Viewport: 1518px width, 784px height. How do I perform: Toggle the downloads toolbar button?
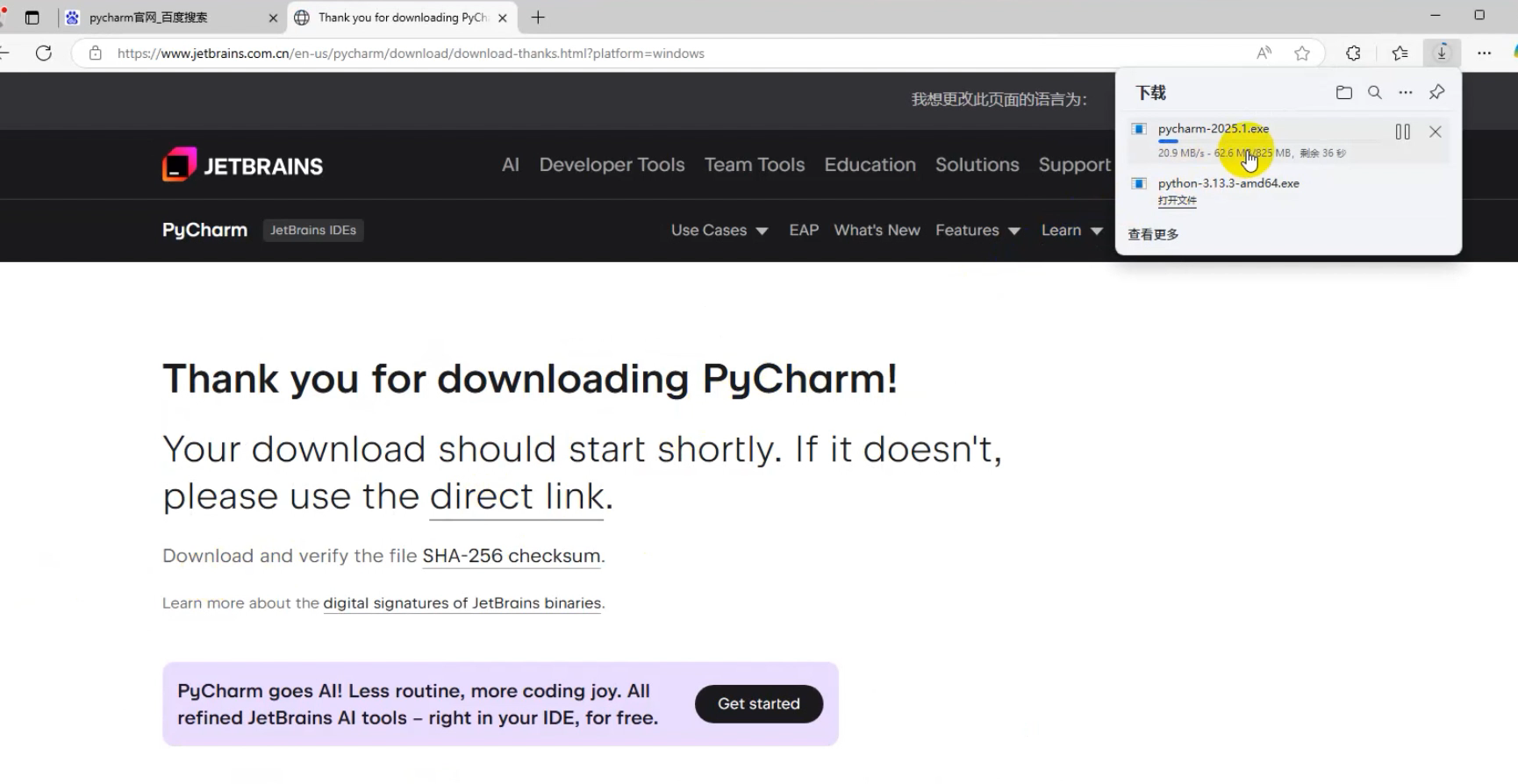tap(1442, 53)
